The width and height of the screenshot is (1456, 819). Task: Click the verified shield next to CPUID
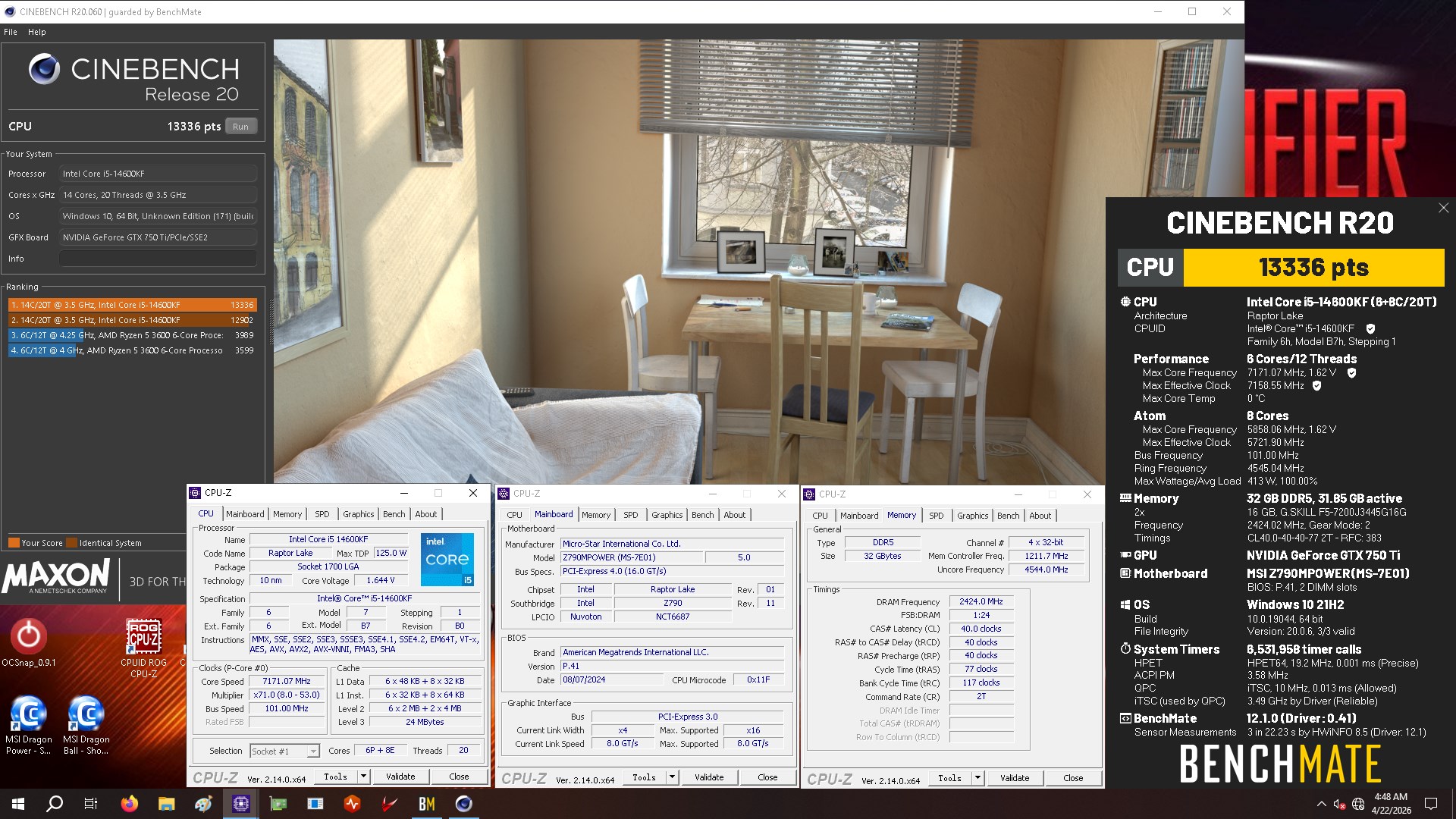coord(1370,328)
